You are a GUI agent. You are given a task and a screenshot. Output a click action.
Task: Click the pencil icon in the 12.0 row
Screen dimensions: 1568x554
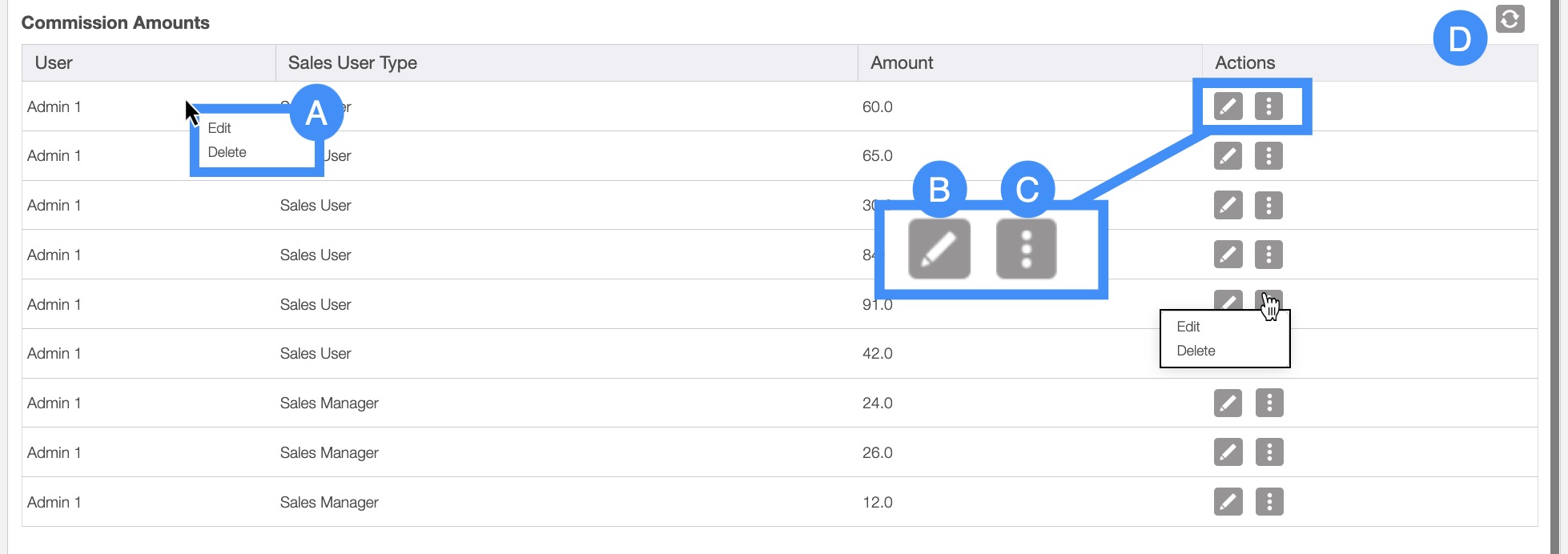click(1228, 502)
